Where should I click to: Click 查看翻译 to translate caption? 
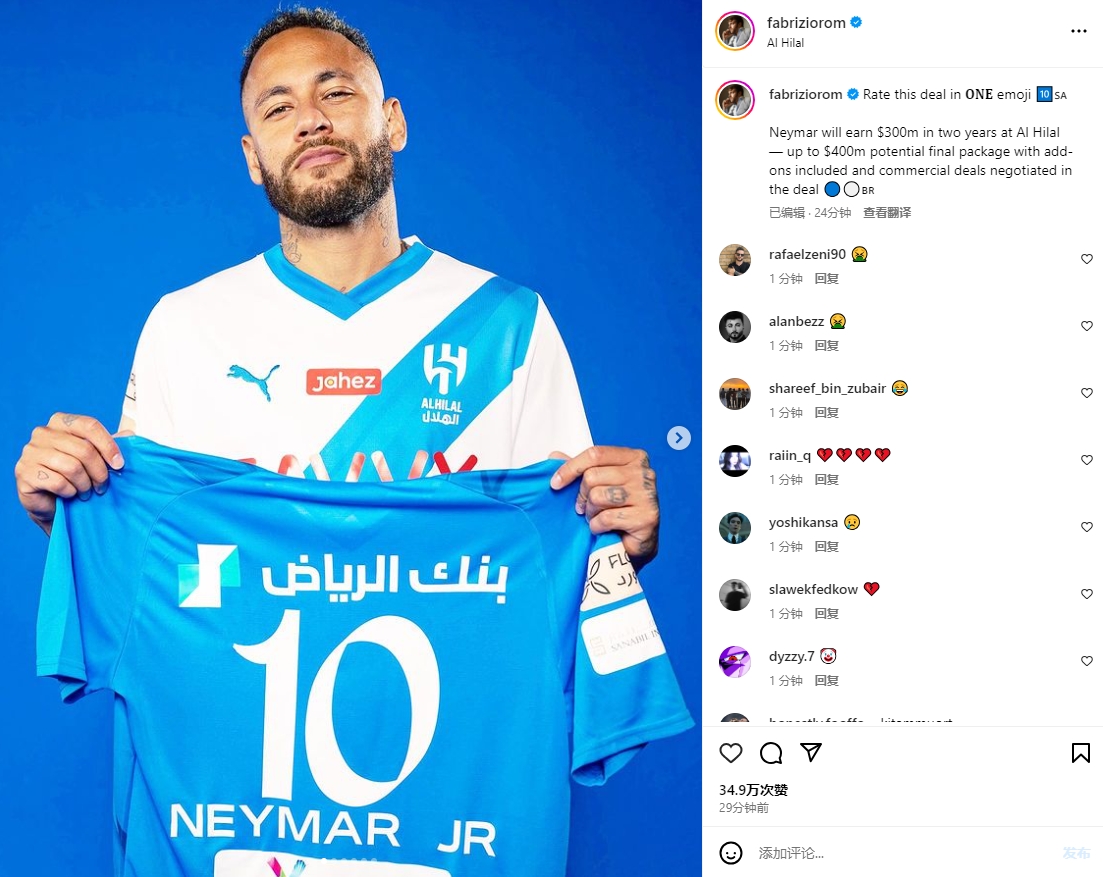tap(886, 212)
